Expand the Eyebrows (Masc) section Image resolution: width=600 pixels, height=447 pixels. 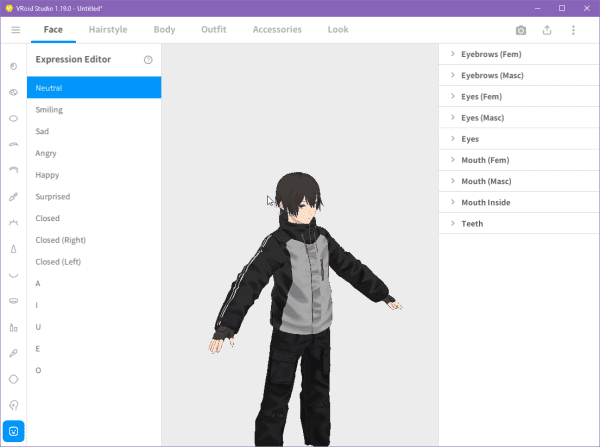[519, 75]
